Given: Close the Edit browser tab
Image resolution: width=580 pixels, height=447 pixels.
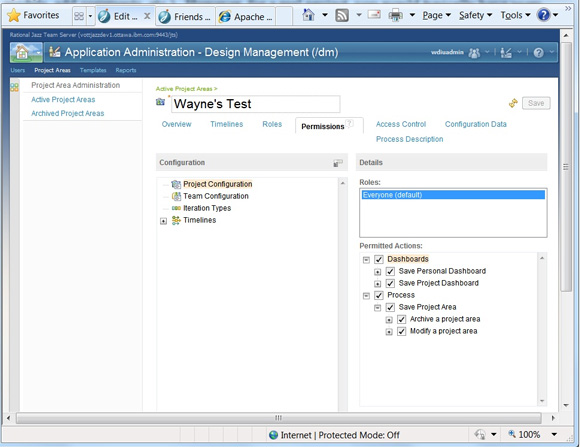Looking at the screenshot, I should coord(147,16).
